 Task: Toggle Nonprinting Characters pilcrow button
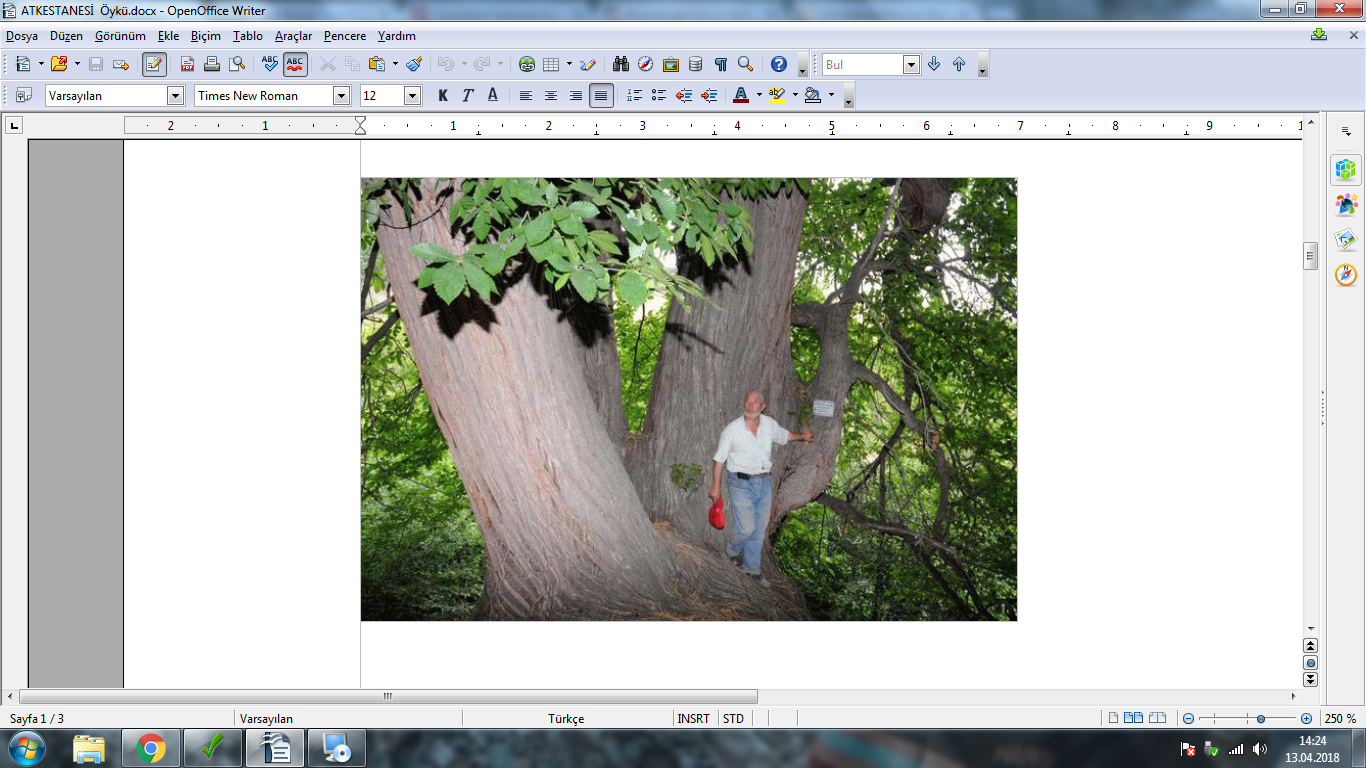[x=721, y=64]
